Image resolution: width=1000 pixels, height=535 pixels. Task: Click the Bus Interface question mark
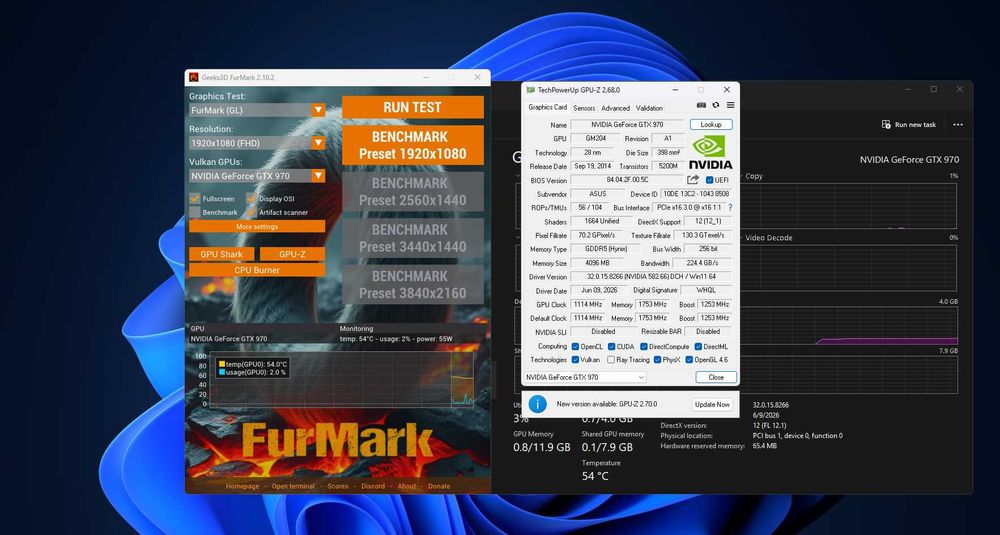coord(730,208)
